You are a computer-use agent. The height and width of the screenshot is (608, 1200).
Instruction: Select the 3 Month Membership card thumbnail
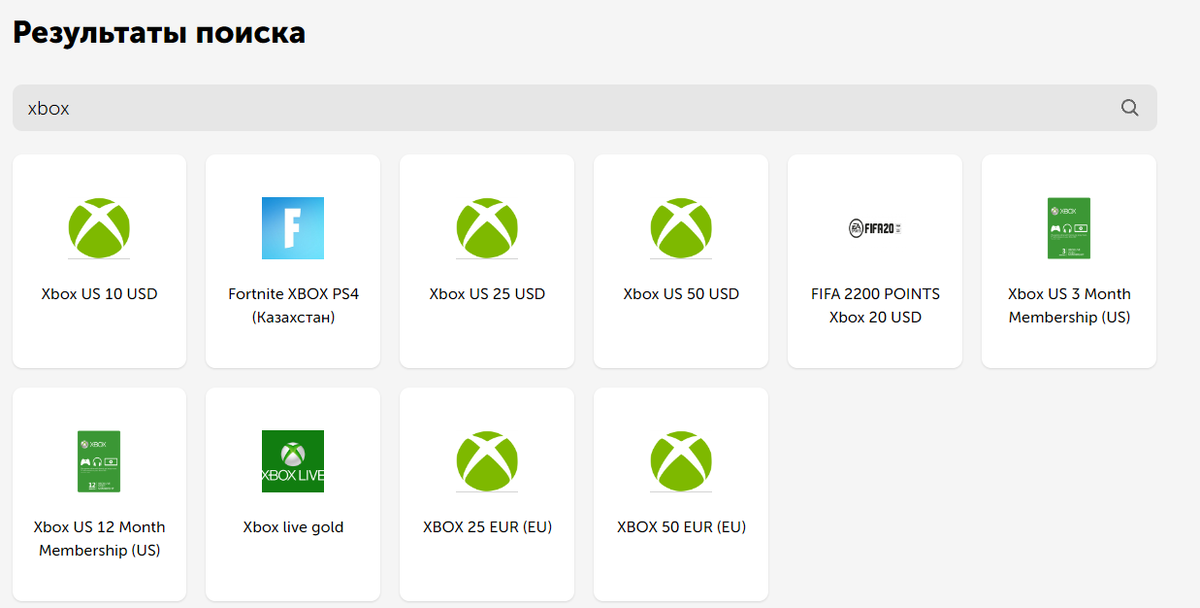[1068, 228]
